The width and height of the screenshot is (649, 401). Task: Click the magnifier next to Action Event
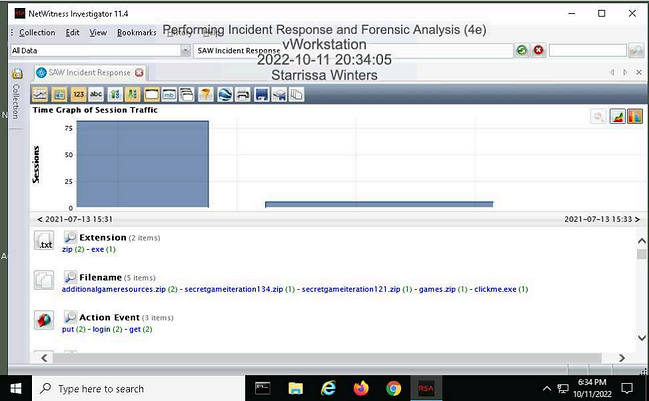[70, 317]
